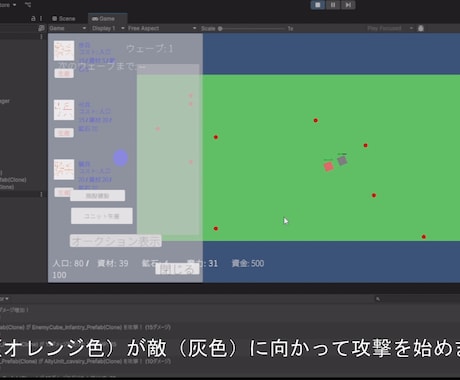This screenshot has height=380, width=460.
Task: Click the search-by-type icon left of Game toolbar
Action: (x=41, y=28)
